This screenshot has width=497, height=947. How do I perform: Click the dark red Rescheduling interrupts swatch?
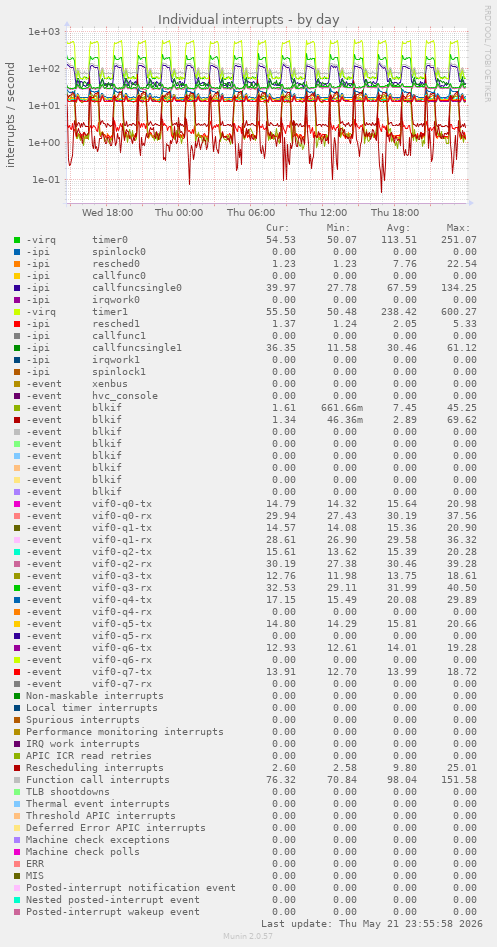point(17,768)
